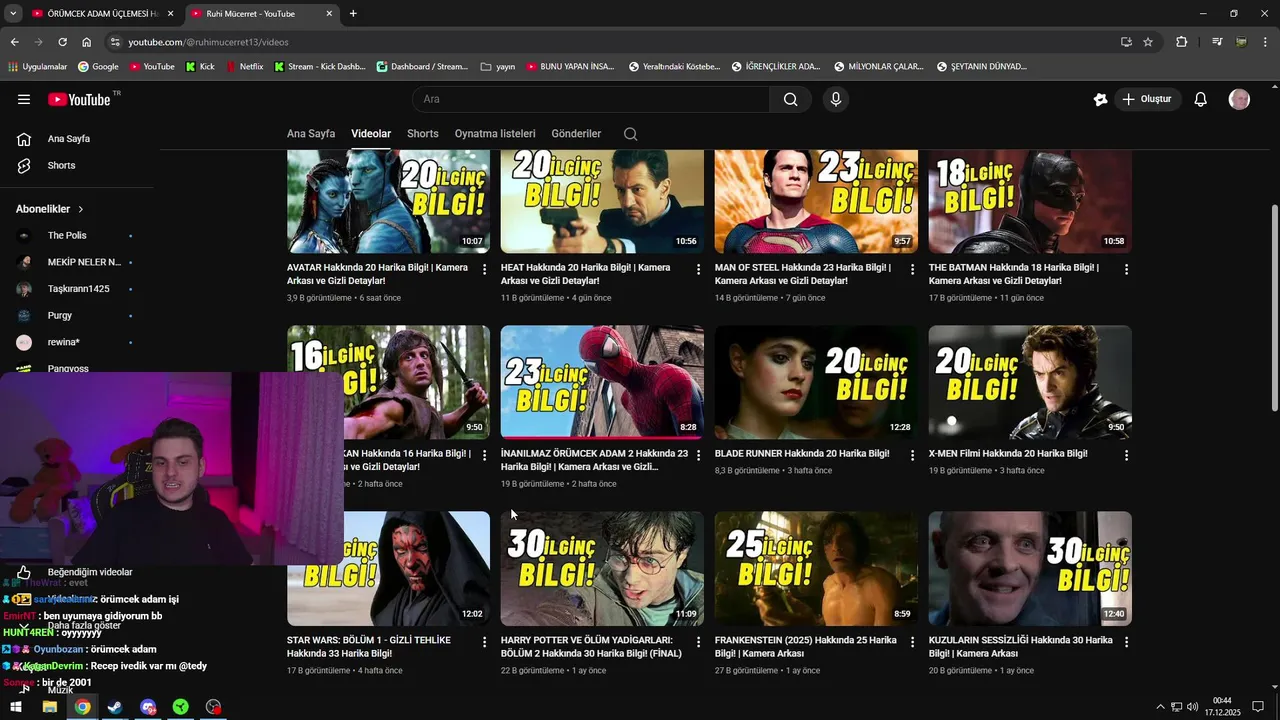Open account avatar menu
The width and height of the screenshot is (1280, 720).
pyautogui.click(x=1239, y=99)
